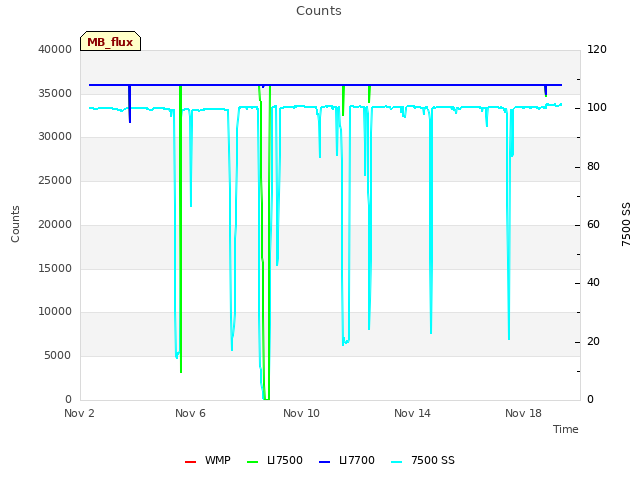640x480 pixels.
Task: Click the 20 right axis tick label
Action: coord(593,342)
